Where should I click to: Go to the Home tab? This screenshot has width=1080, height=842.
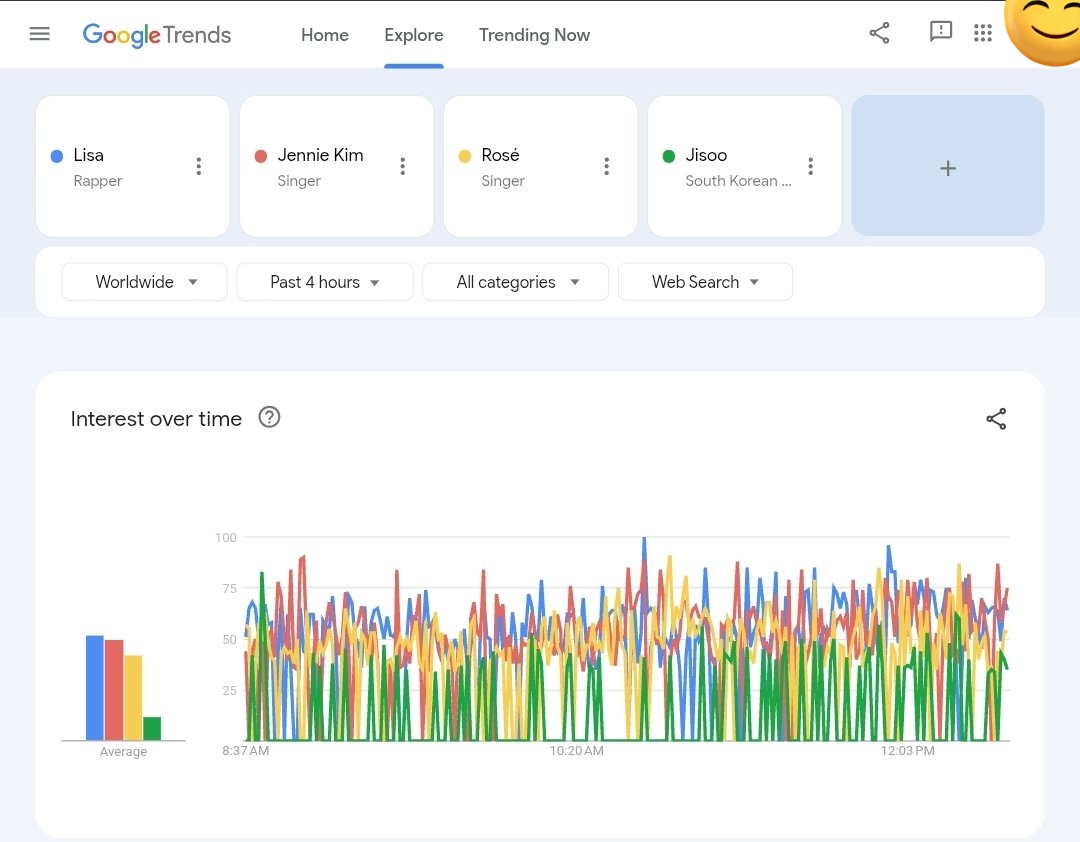coord(324,35)
